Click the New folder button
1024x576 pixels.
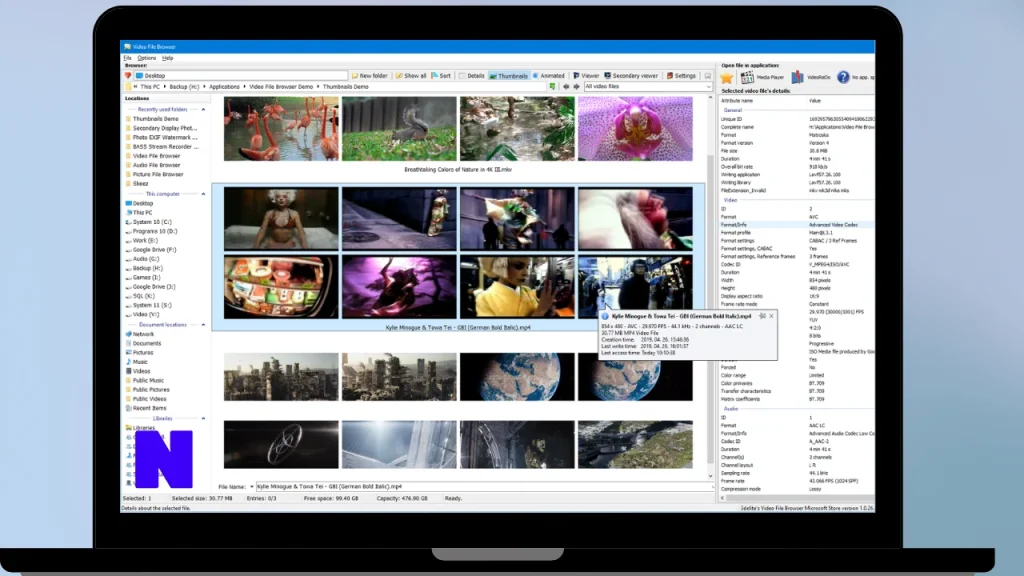pos(370,76)
